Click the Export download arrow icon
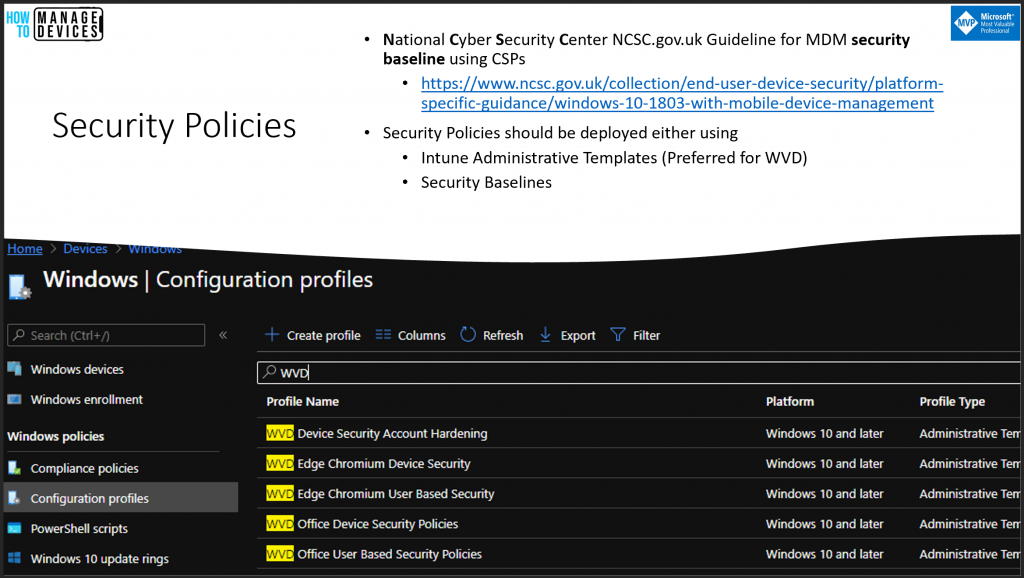Viewport: 1024px width, 578px height. pyautogui.click(x=545, y=335)
